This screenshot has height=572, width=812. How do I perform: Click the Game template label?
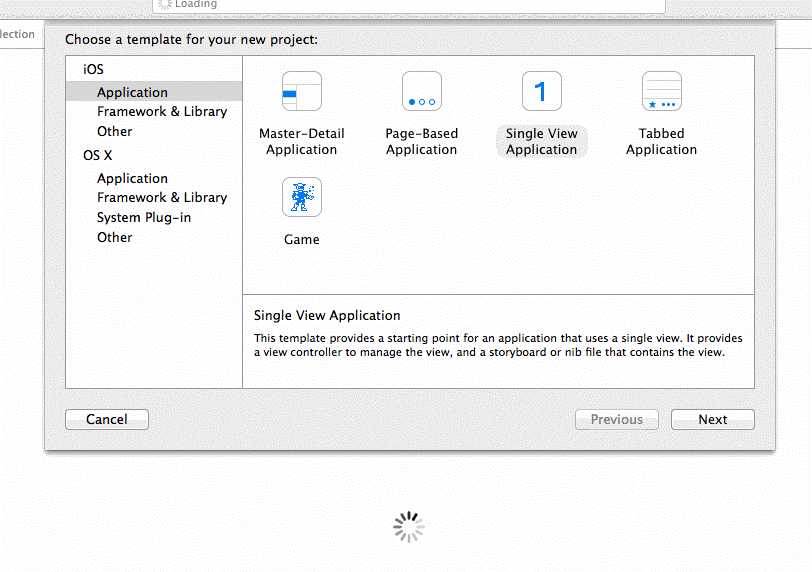[x=301, y=240]
